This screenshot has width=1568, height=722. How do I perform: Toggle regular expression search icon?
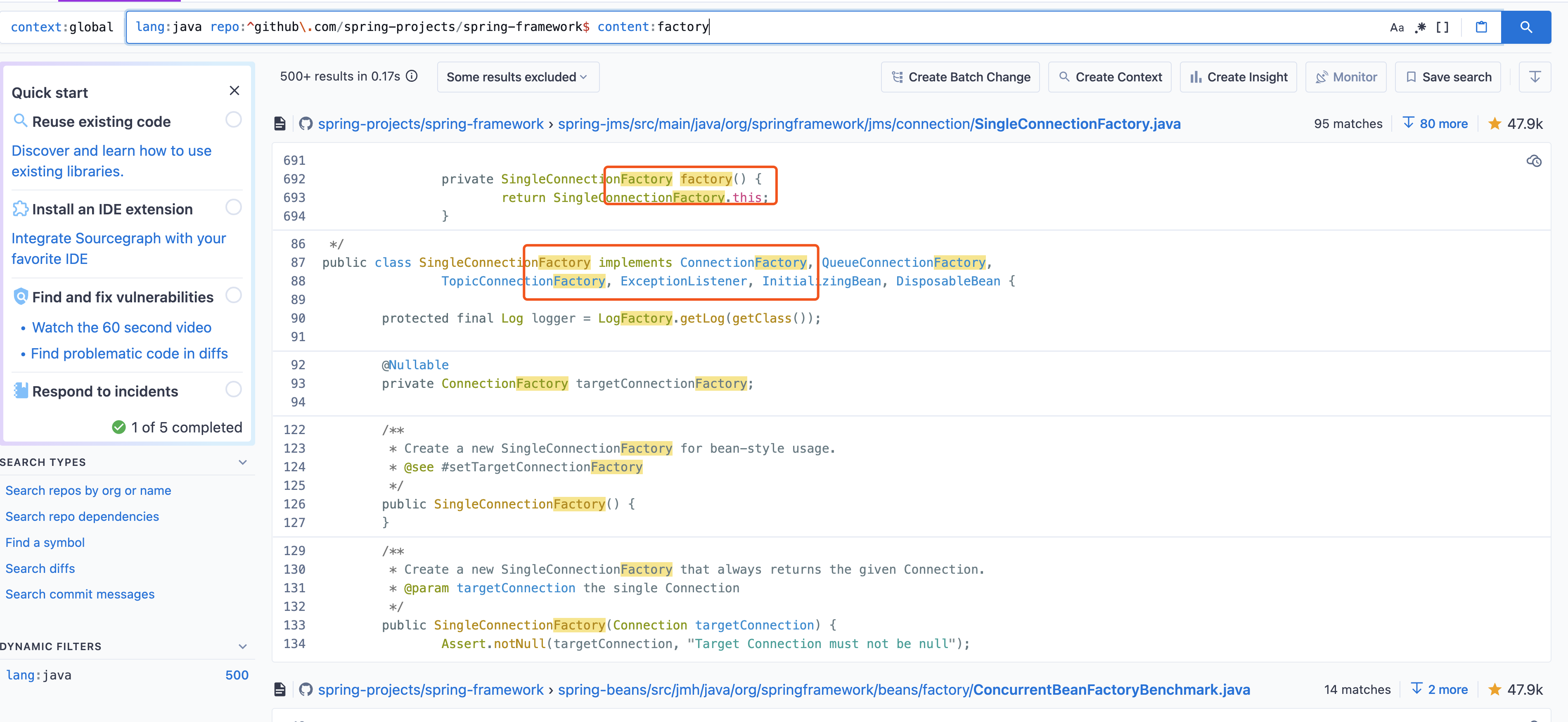(1420, 27)
